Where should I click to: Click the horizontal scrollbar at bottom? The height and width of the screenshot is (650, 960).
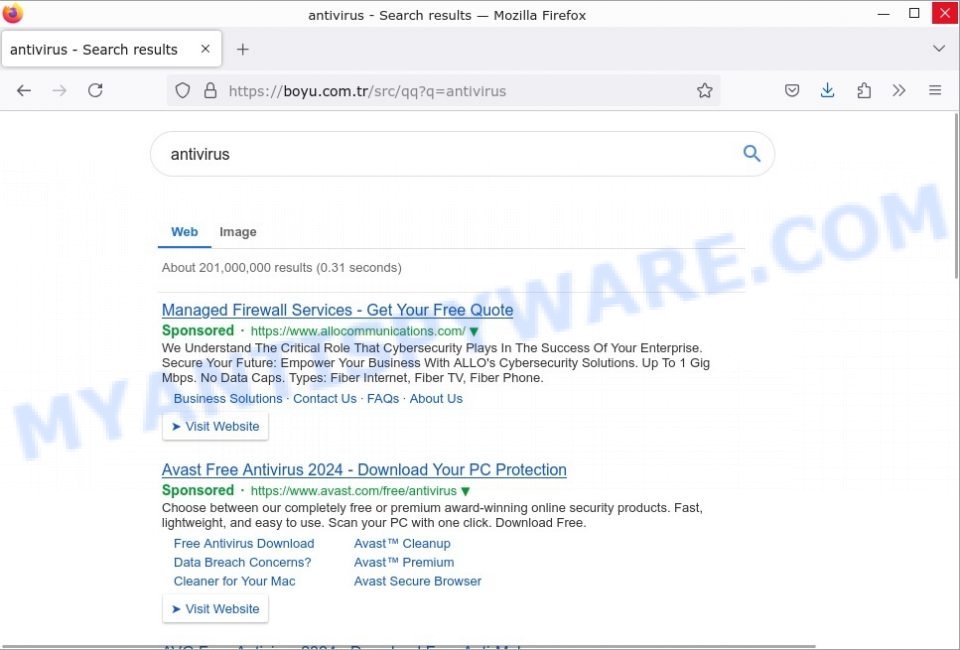tap(408, 646)
